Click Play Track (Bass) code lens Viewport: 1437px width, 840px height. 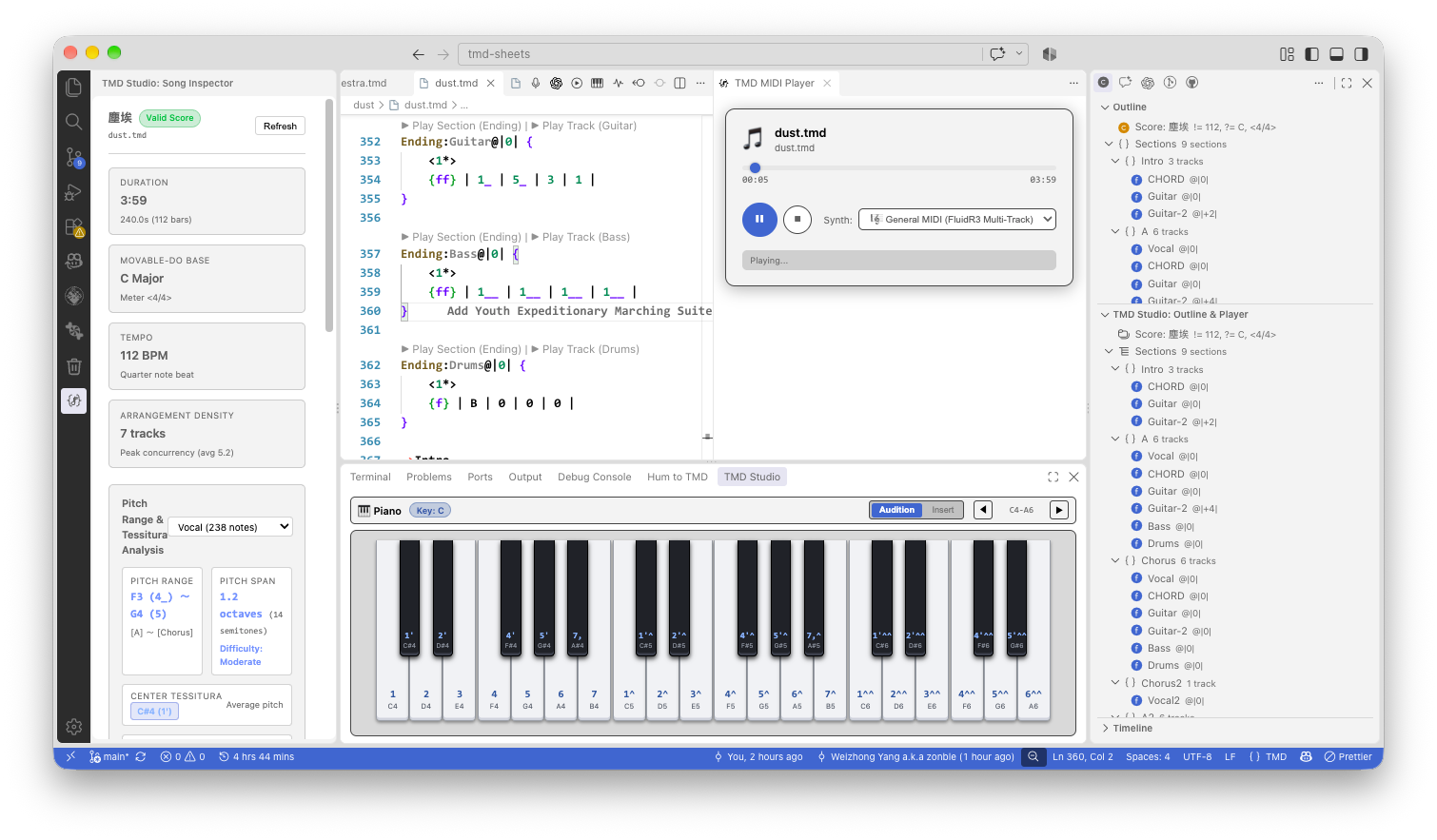[x=586, y=237]
